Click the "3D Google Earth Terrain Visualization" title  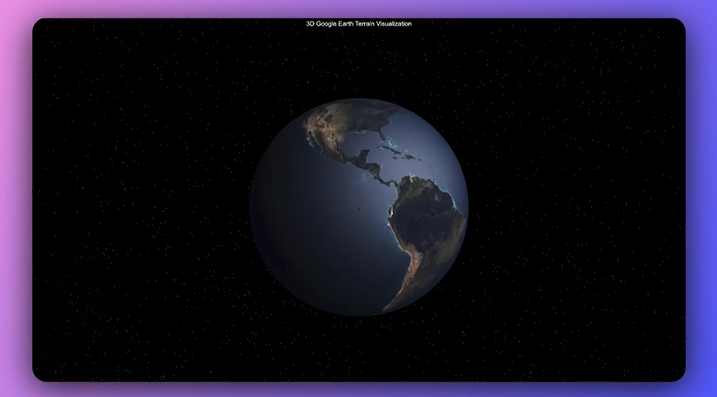coord(359,24)
